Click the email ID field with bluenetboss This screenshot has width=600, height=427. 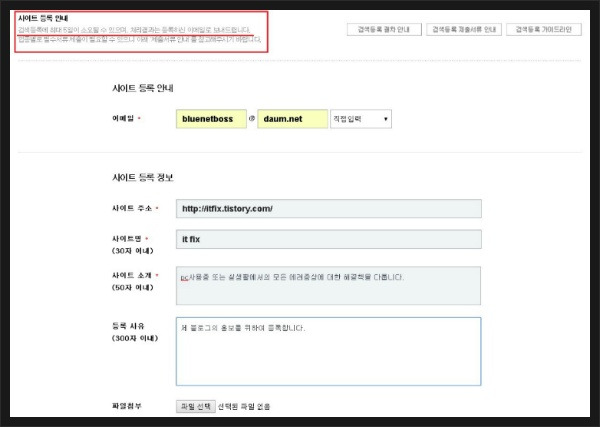pyautogui.click(x=211, y=119)
